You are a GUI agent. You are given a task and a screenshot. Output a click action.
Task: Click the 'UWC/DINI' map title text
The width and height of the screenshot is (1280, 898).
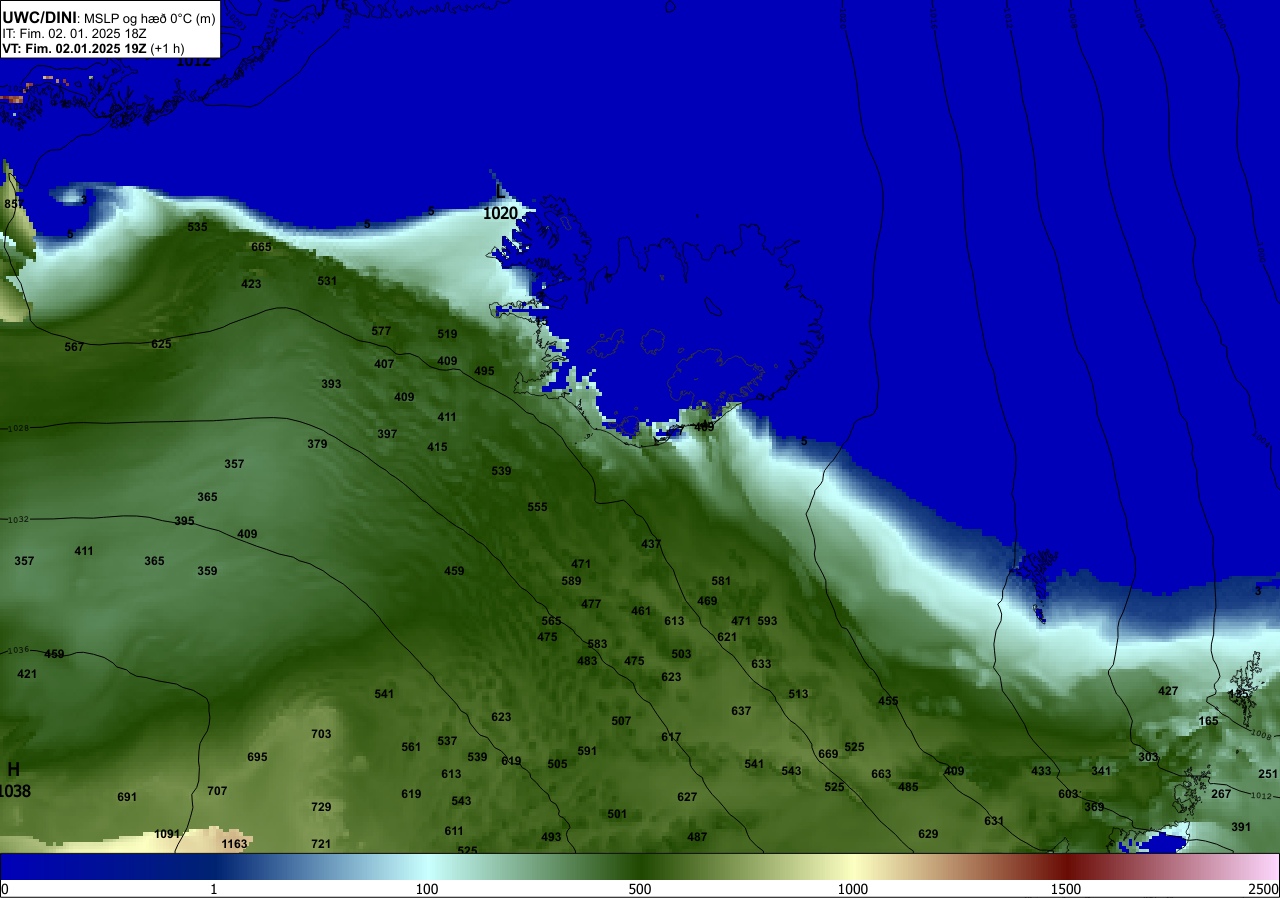pos(39,17)
